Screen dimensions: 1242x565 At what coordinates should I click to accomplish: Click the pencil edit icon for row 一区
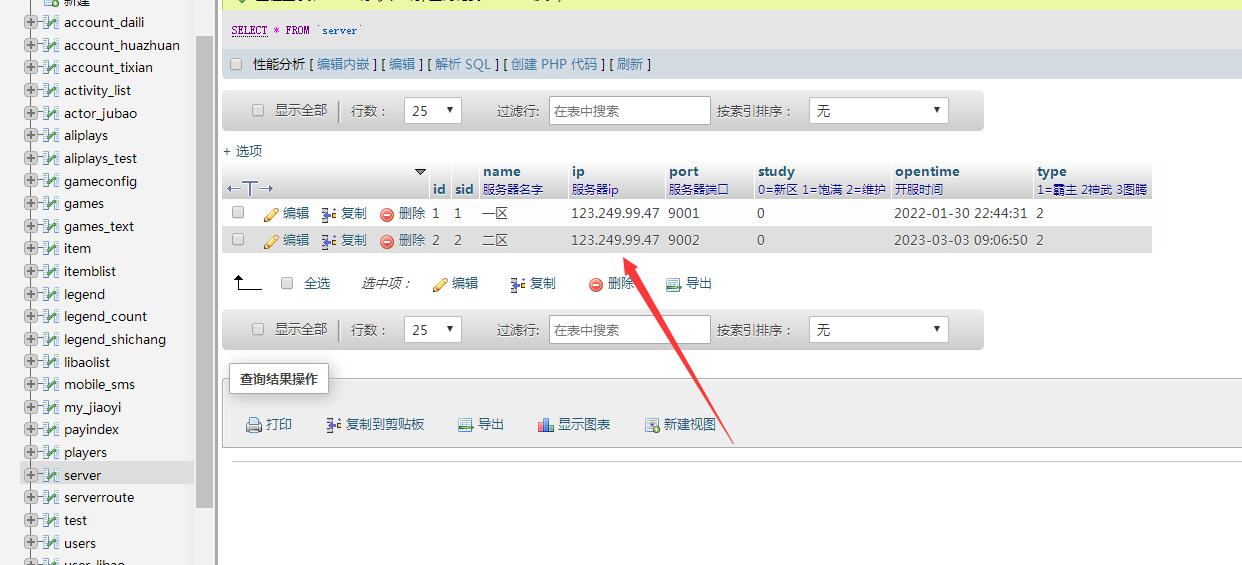click(271, 214)
